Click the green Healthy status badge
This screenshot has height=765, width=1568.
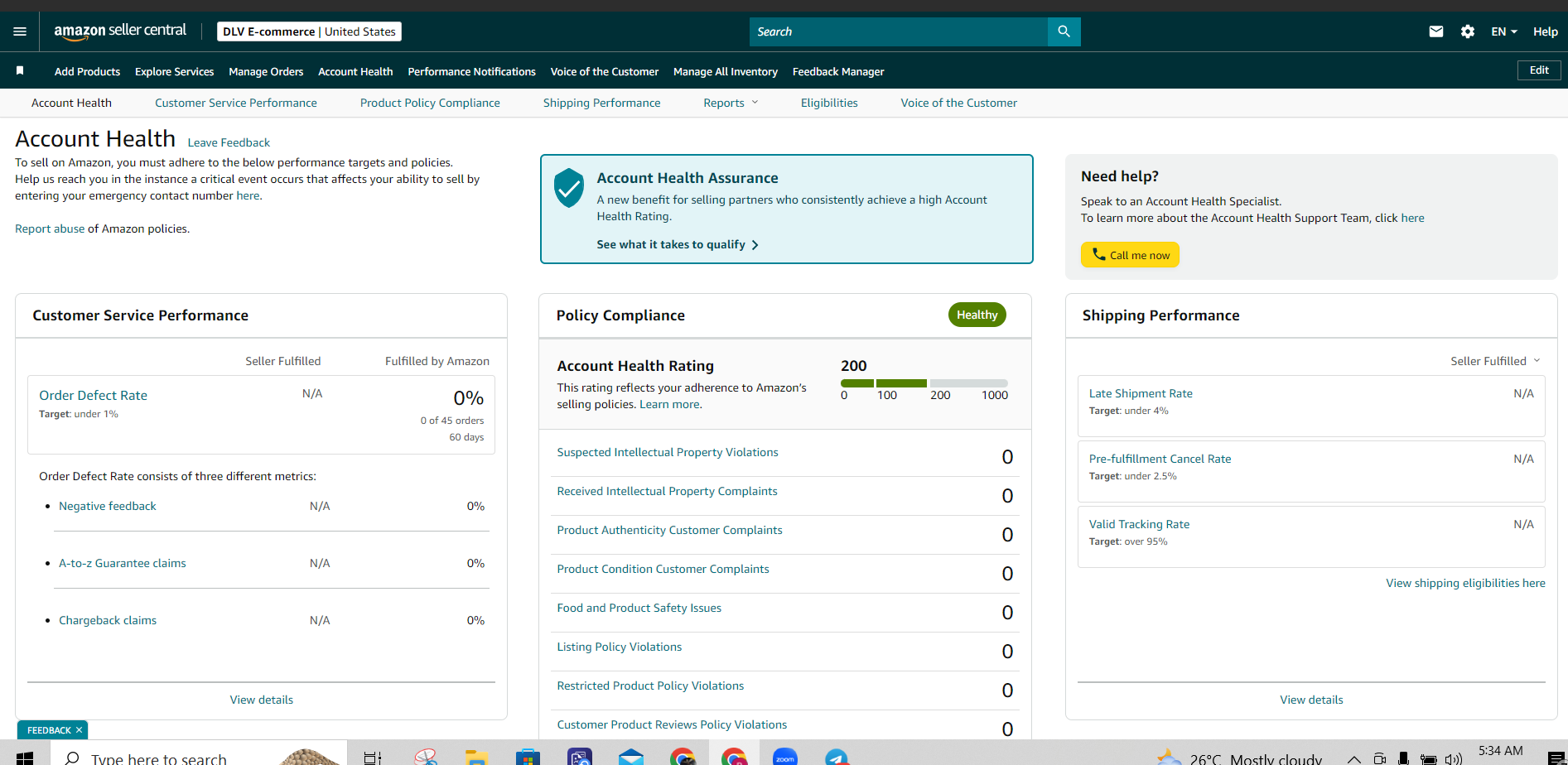pos(977,315)
